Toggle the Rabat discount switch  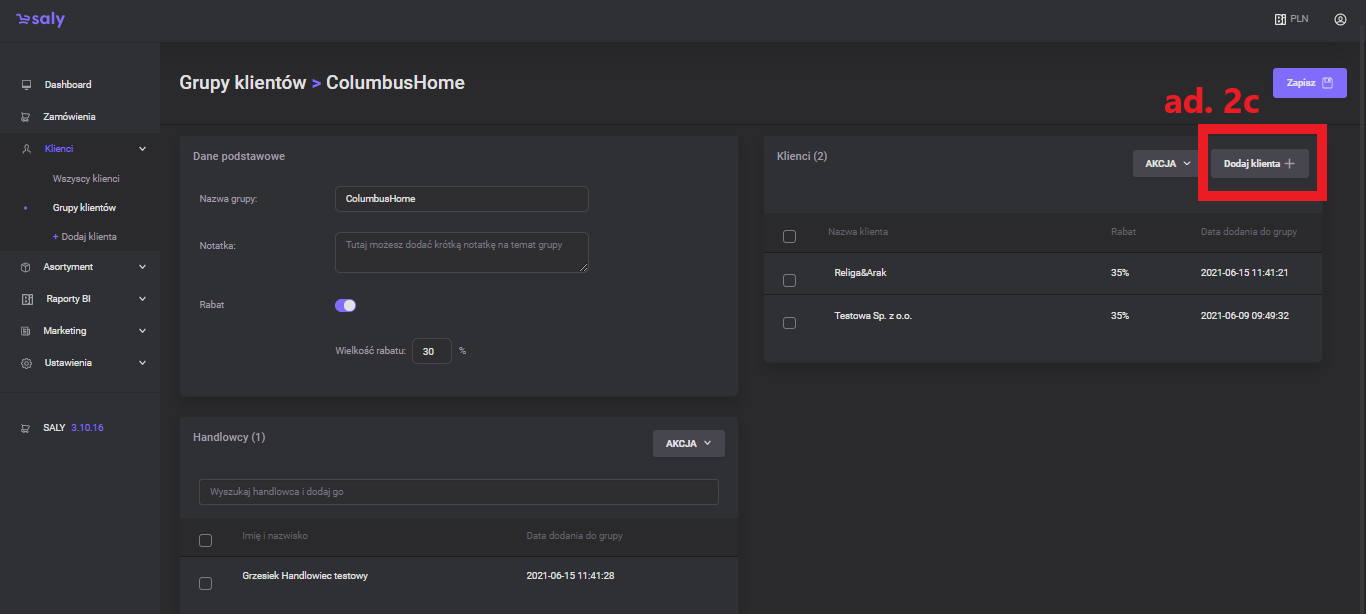[x=345, y=305]
